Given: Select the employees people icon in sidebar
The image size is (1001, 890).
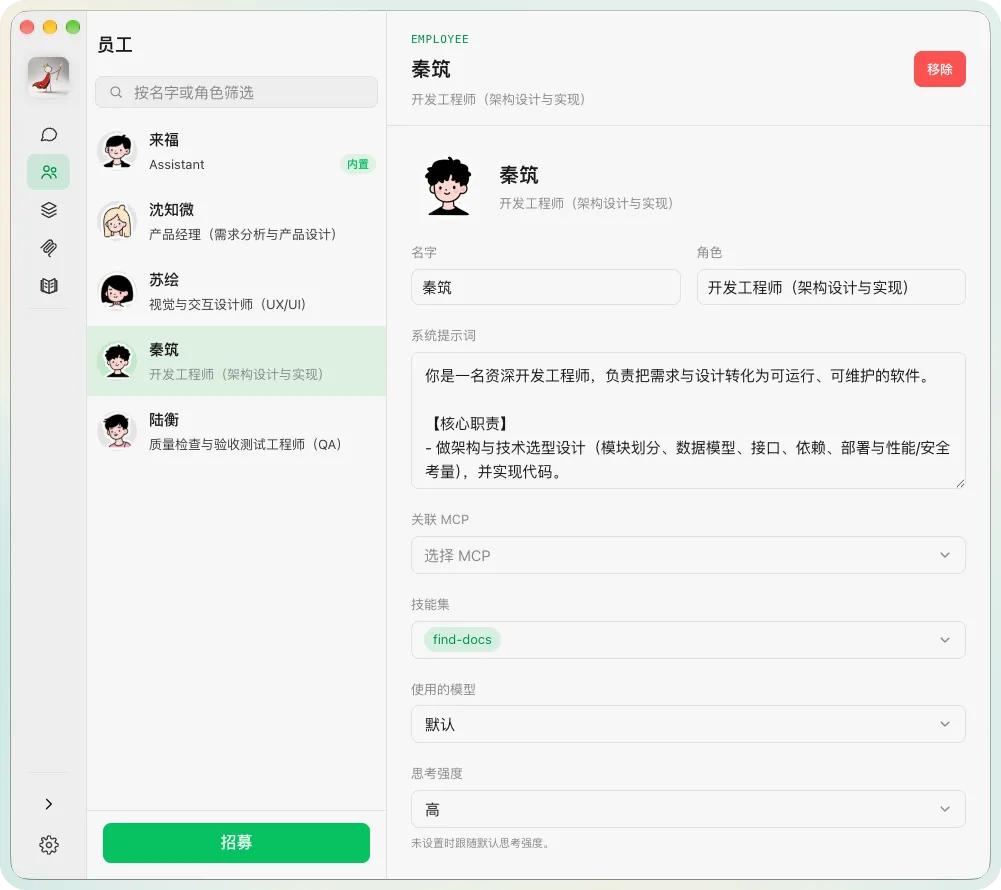Looking at the screenshot, I should coord(49,172).
